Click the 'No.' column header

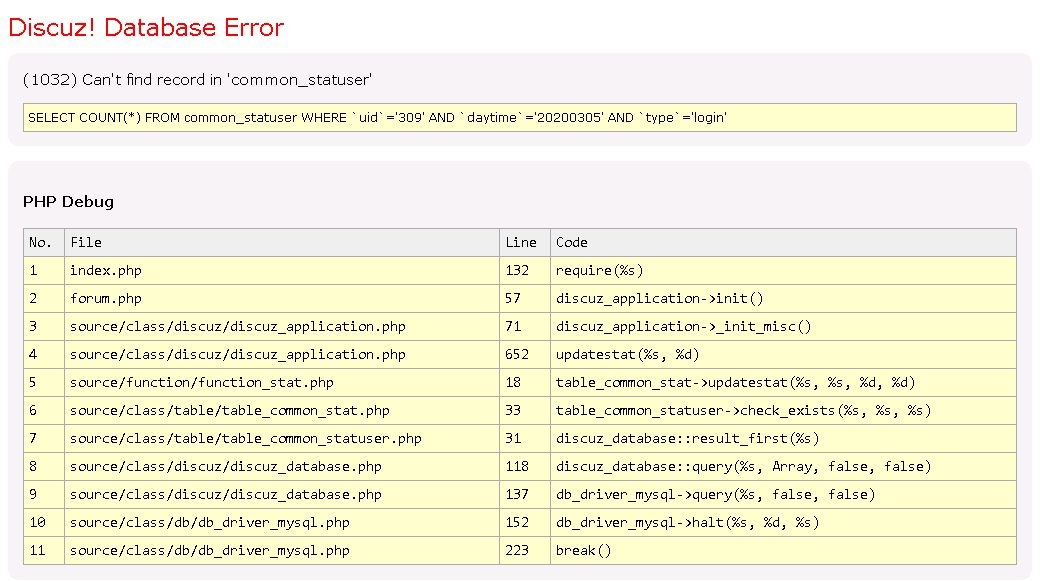tap(44, 242)
